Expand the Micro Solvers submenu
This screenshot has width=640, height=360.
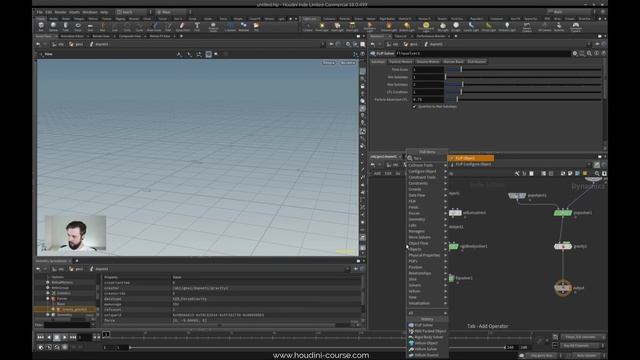tap(427, 237)
